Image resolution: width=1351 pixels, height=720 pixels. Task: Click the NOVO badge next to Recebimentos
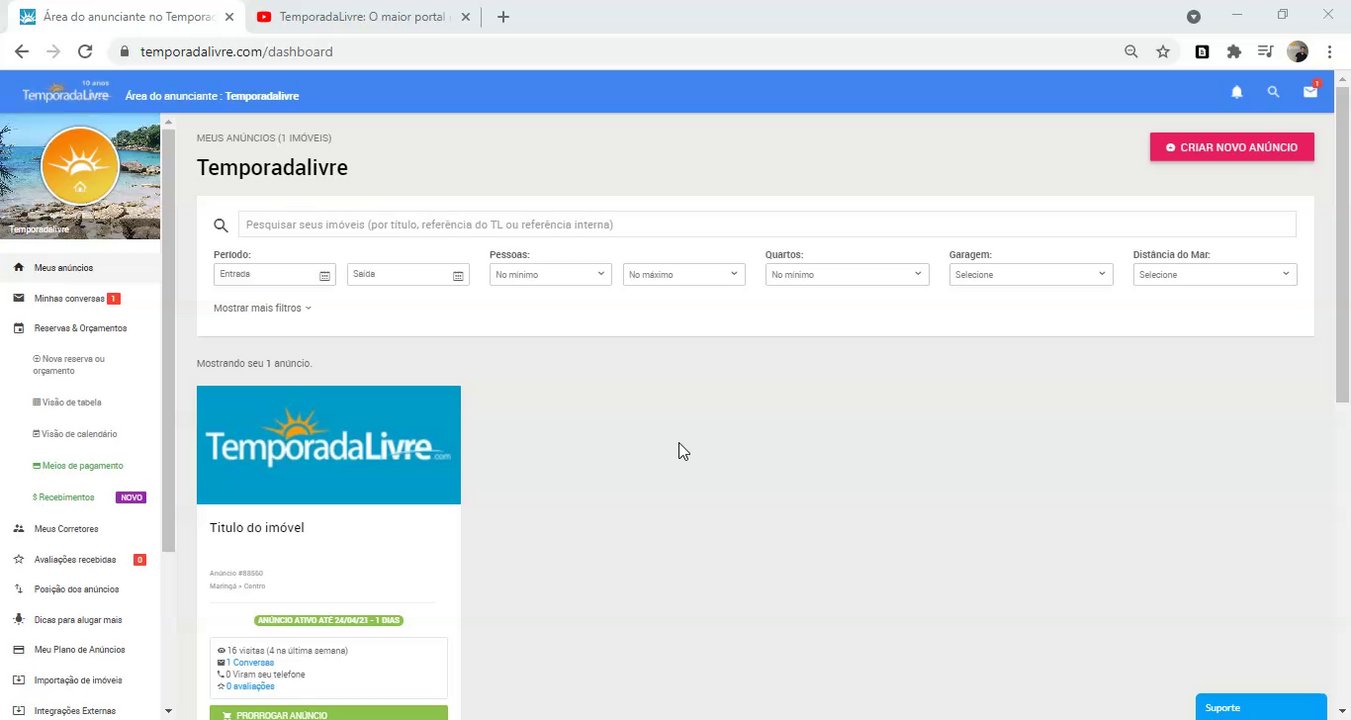(131, 497)
